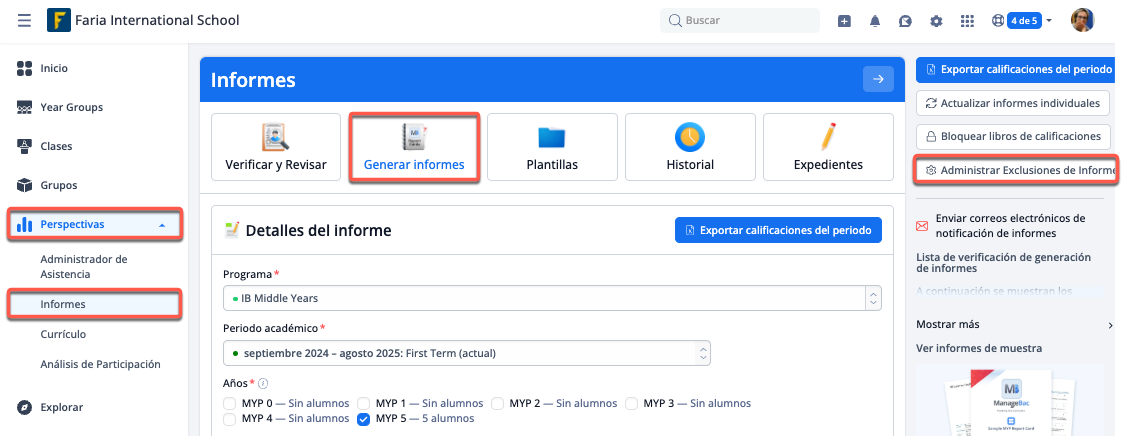1122x436 pixels.
Task: Open the Programa dropdown
Action: click(x=551, y=298)
